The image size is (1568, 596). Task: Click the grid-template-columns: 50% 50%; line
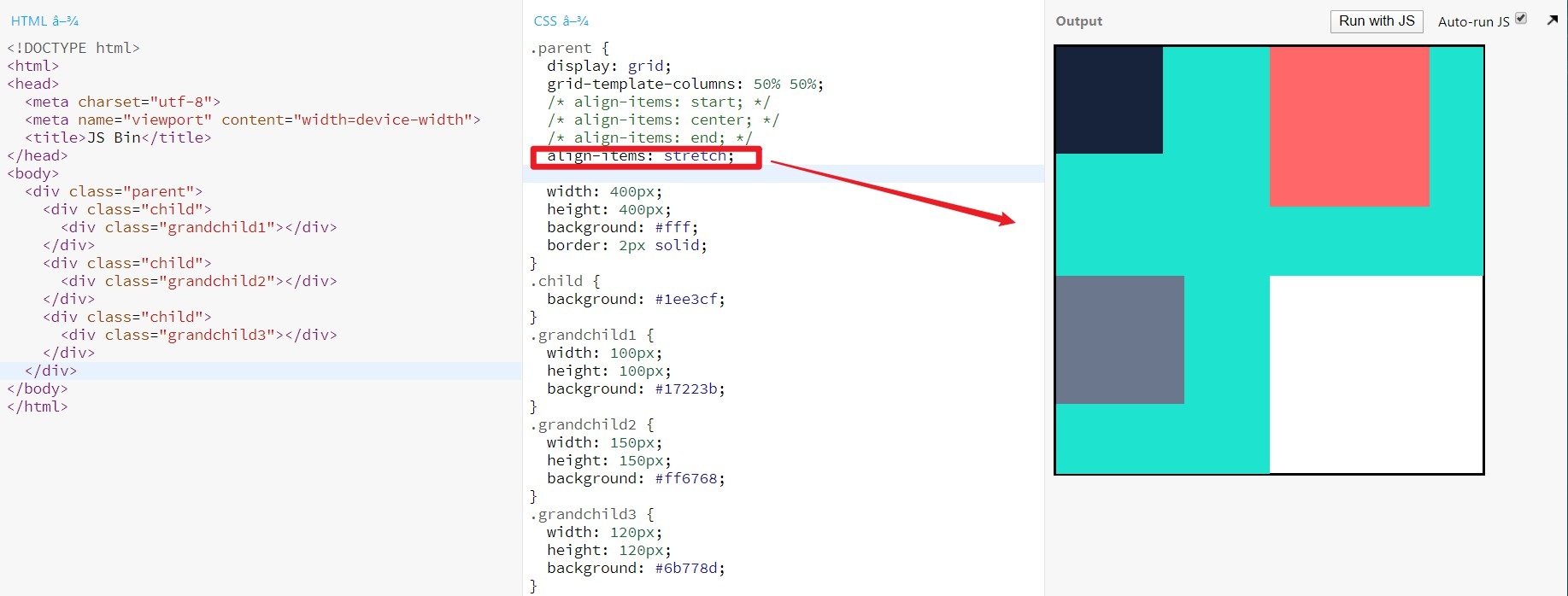click(685, 84)
